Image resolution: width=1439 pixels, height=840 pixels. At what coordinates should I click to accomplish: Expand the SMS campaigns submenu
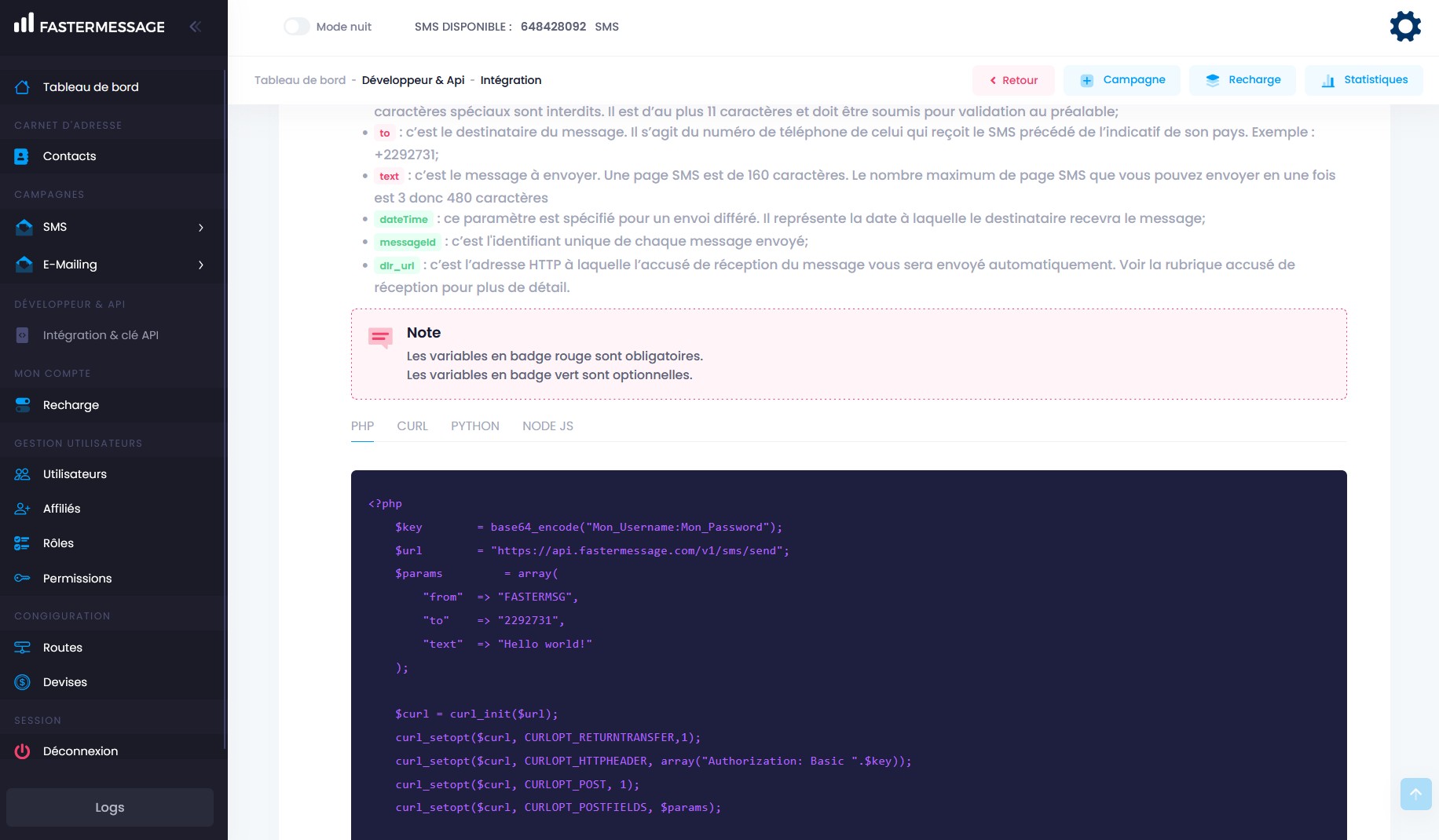click(x=201, y=228)
